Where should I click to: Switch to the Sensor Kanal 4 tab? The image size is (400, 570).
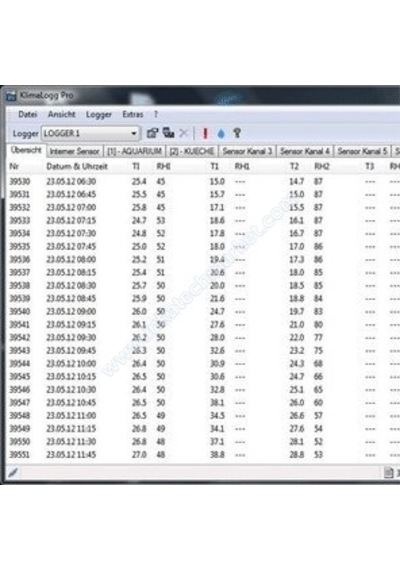pos(305,152)
